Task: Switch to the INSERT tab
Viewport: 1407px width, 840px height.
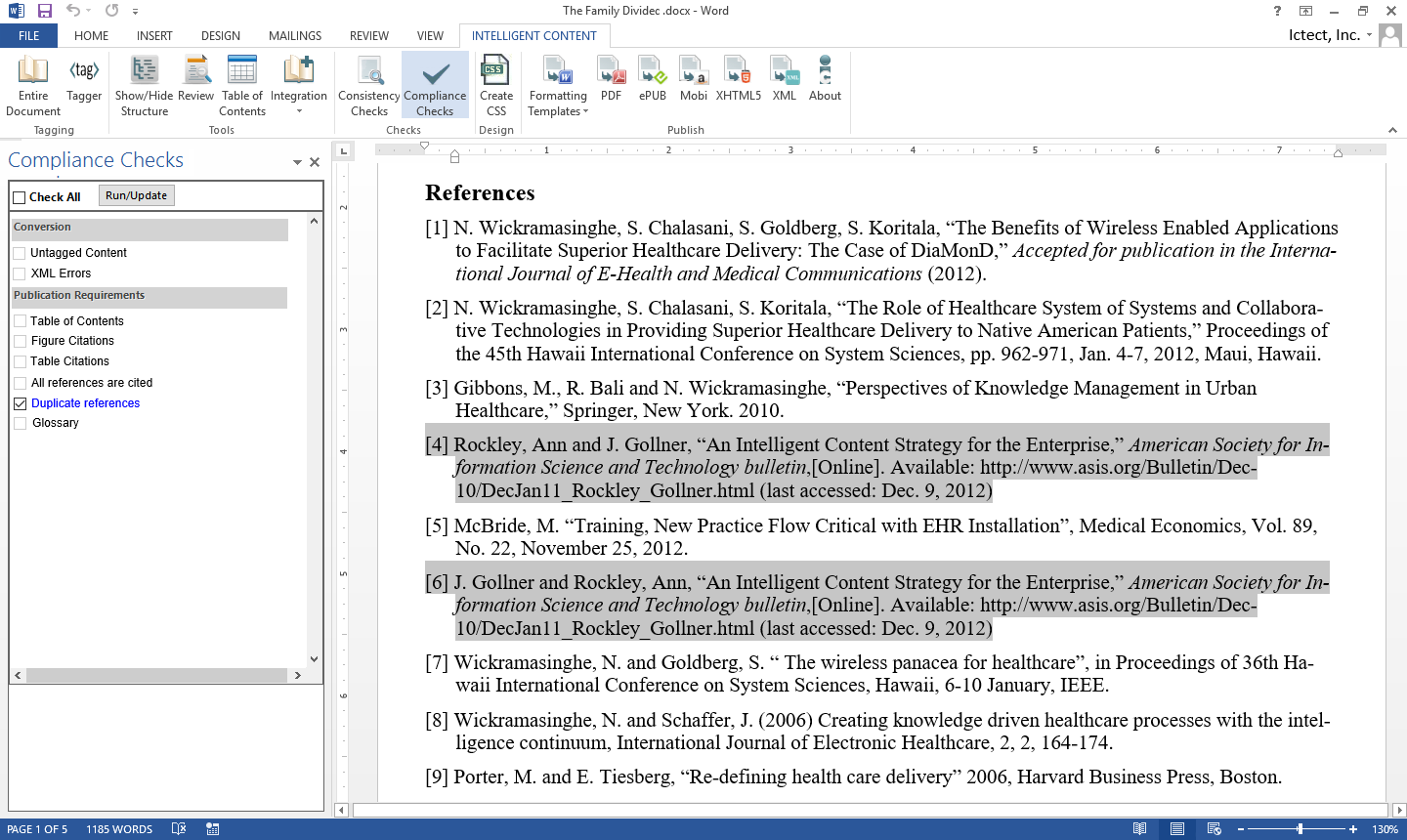Action: click(154, 36)
